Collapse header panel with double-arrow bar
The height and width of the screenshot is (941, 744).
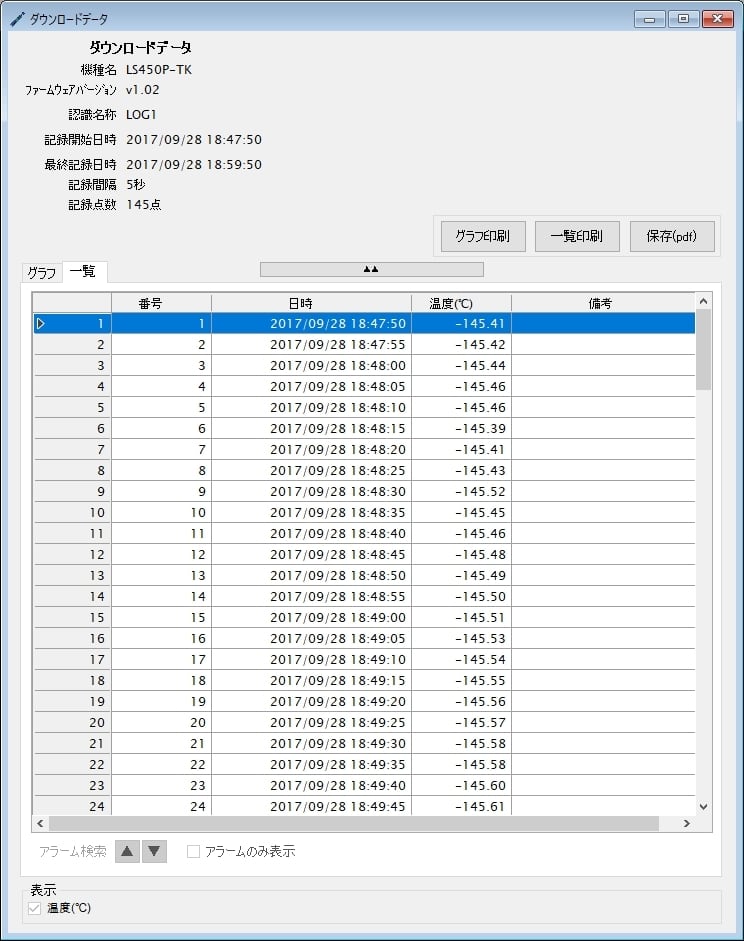click(371, 269)
